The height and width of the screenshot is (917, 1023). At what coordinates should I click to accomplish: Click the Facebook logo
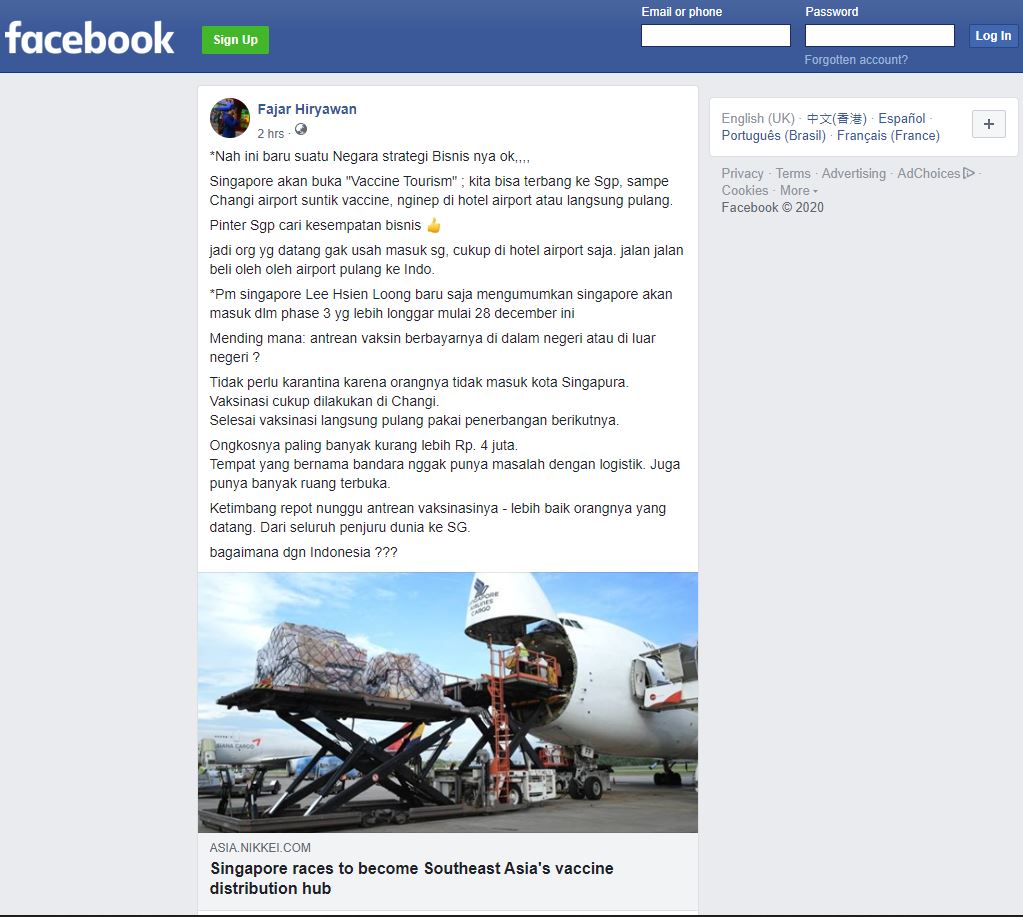[x=89, y=38]
